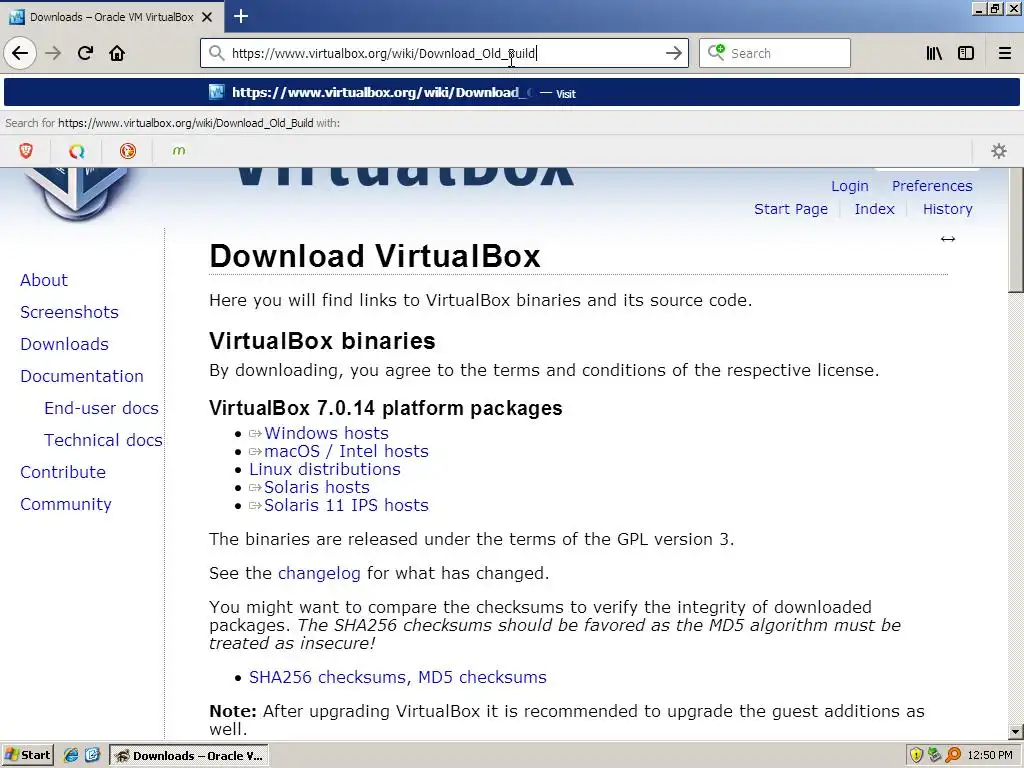Search with the DuckDuckGo icon
1024x768 pixels.
128,152
